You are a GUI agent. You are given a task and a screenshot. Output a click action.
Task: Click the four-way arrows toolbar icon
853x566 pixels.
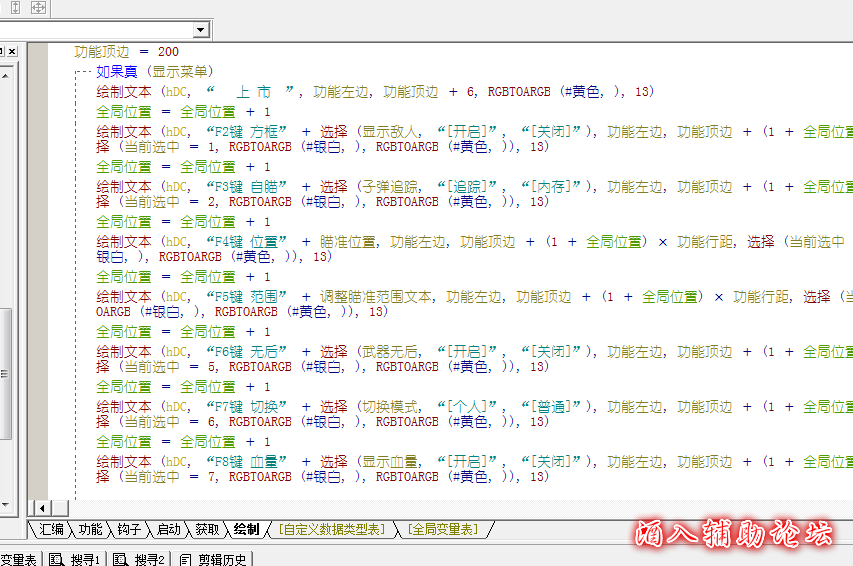tap(38, 8)
